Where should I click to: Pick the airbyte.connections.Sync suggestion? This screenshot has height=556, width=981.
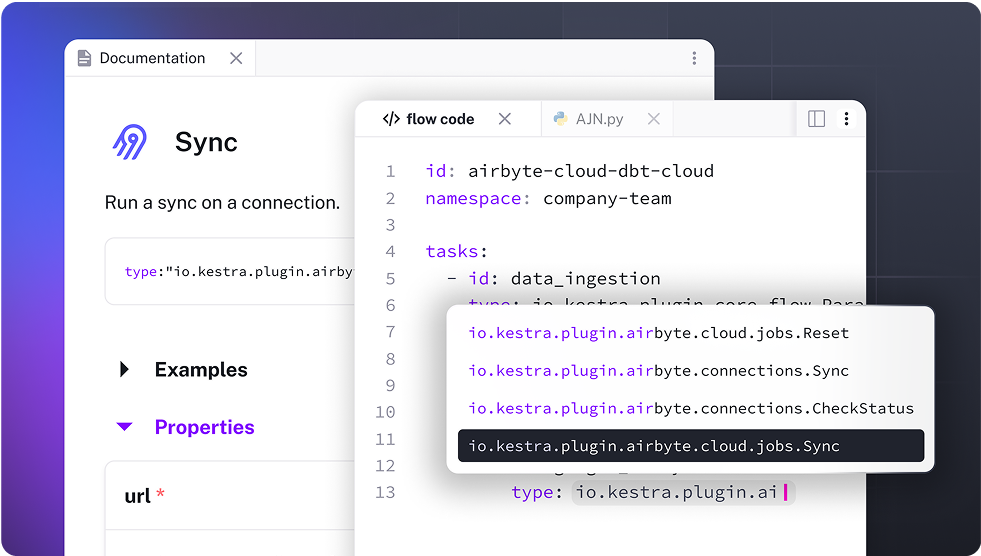[x=658, y=371]
